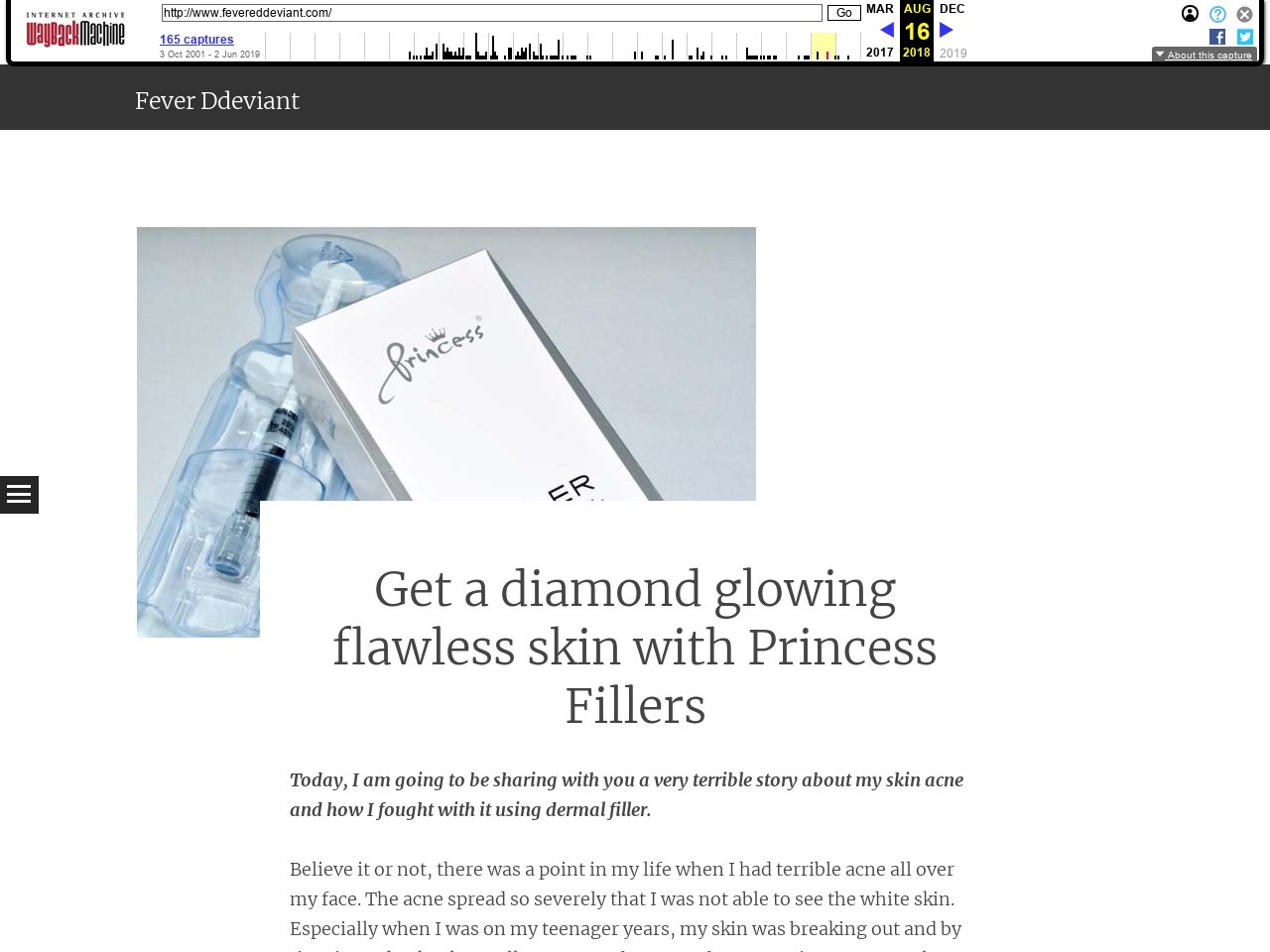
Task: Expand About this capture
Action: (1204, 55)
